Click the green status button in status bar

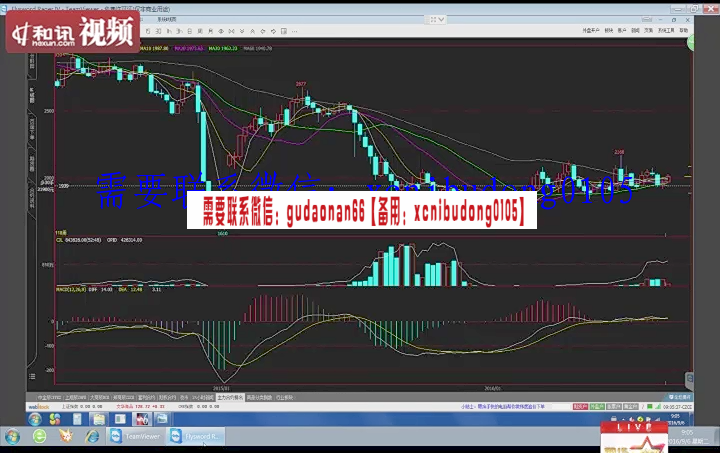coord(597,407)
